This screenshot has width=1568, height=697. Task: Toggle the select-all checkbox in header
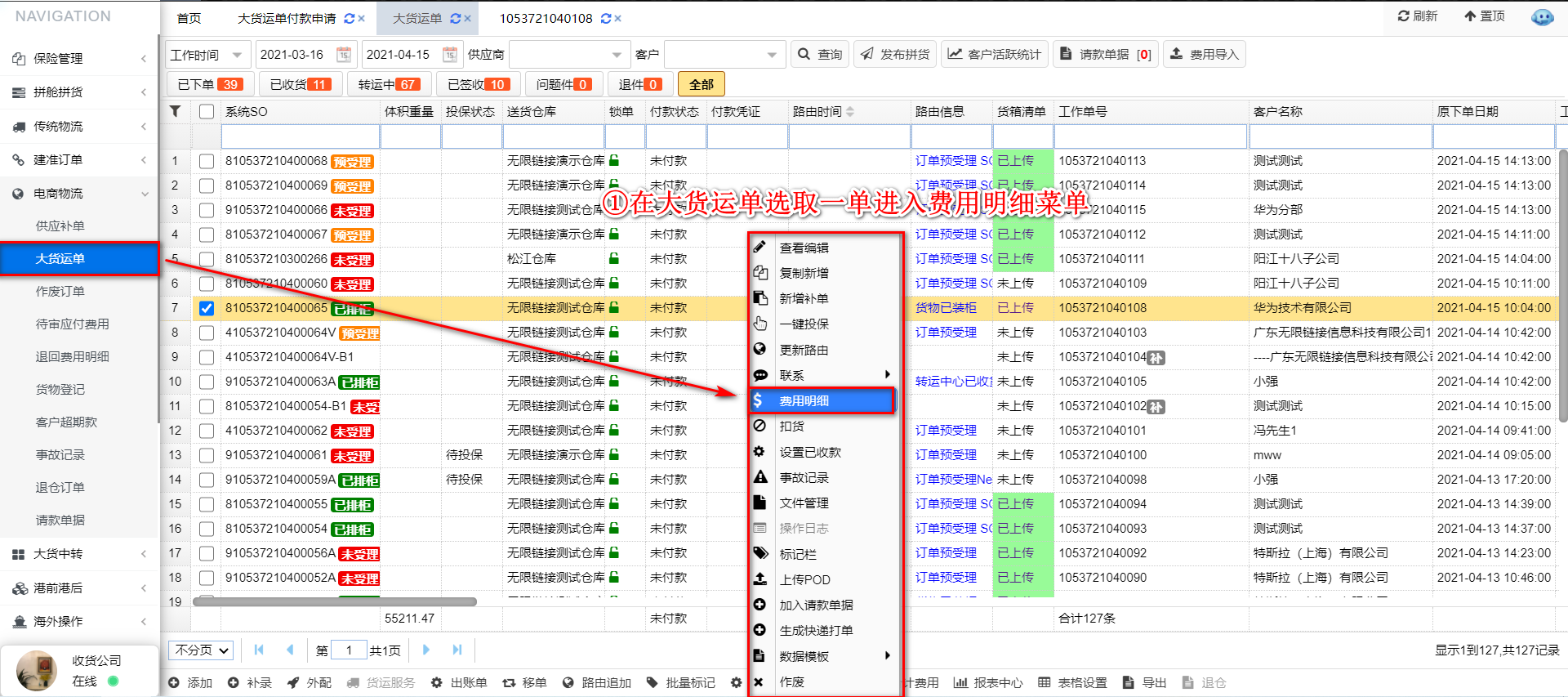pyautogui.click(x=207, y=111)
